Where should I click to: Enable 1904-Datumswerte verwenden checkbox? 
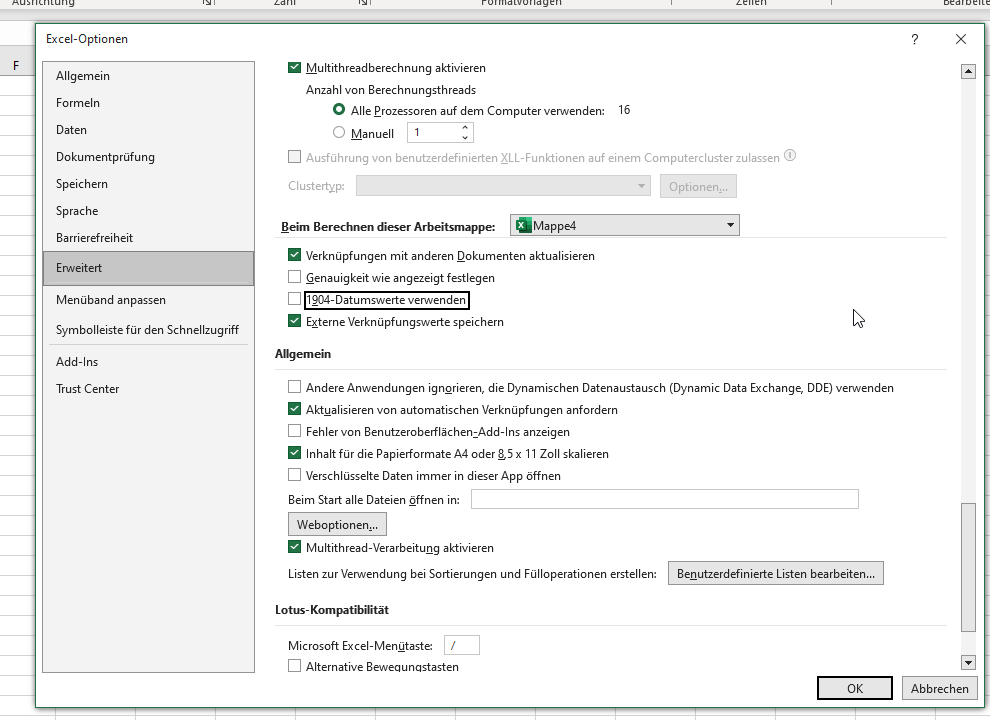pos(294,299)
